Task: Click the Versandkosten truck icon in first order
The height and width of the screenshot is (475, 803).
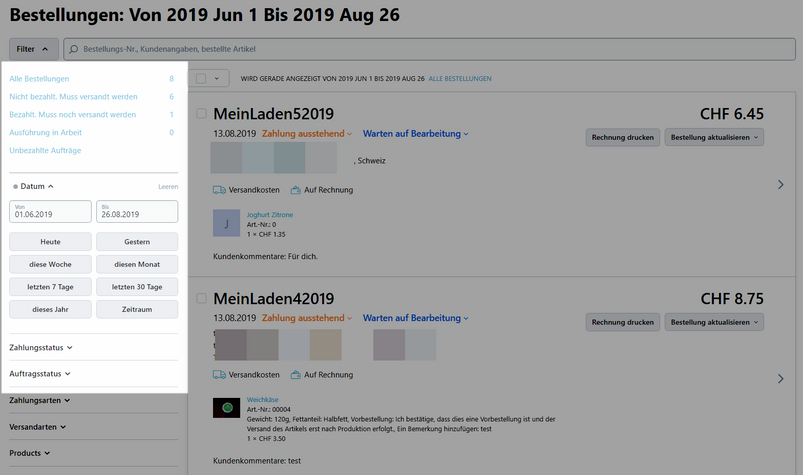Action: coord(219,190)
